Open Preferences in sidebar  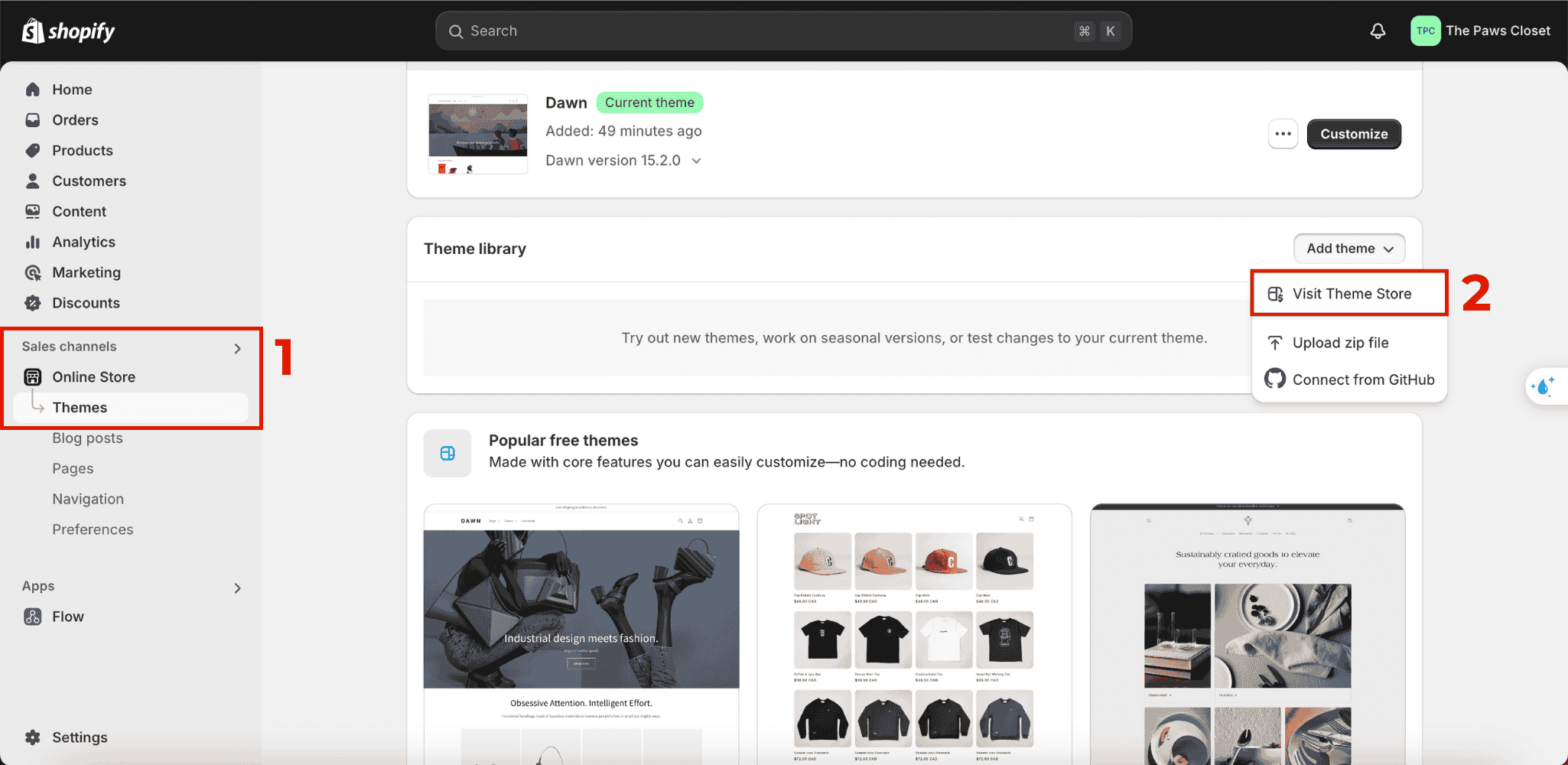click(x=93, y=530)
